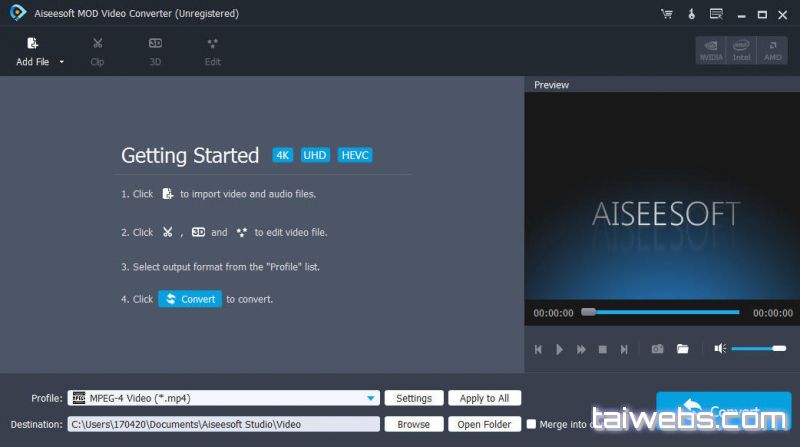Click the volume slider in preview
This screenshot has width=800, height=447.
pos(759,348)
